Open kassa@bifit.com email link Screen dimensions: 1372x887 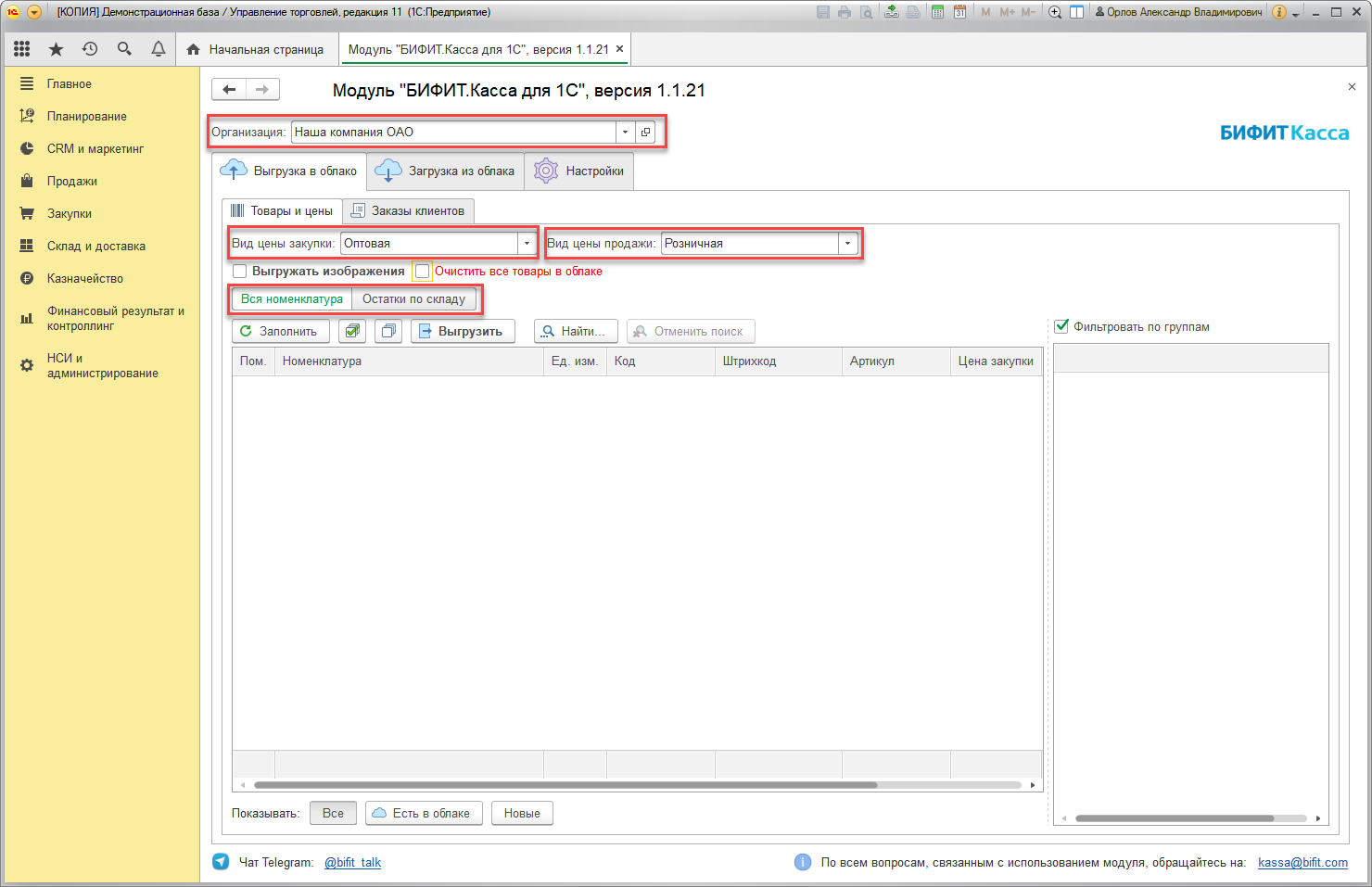[1302, 862]
